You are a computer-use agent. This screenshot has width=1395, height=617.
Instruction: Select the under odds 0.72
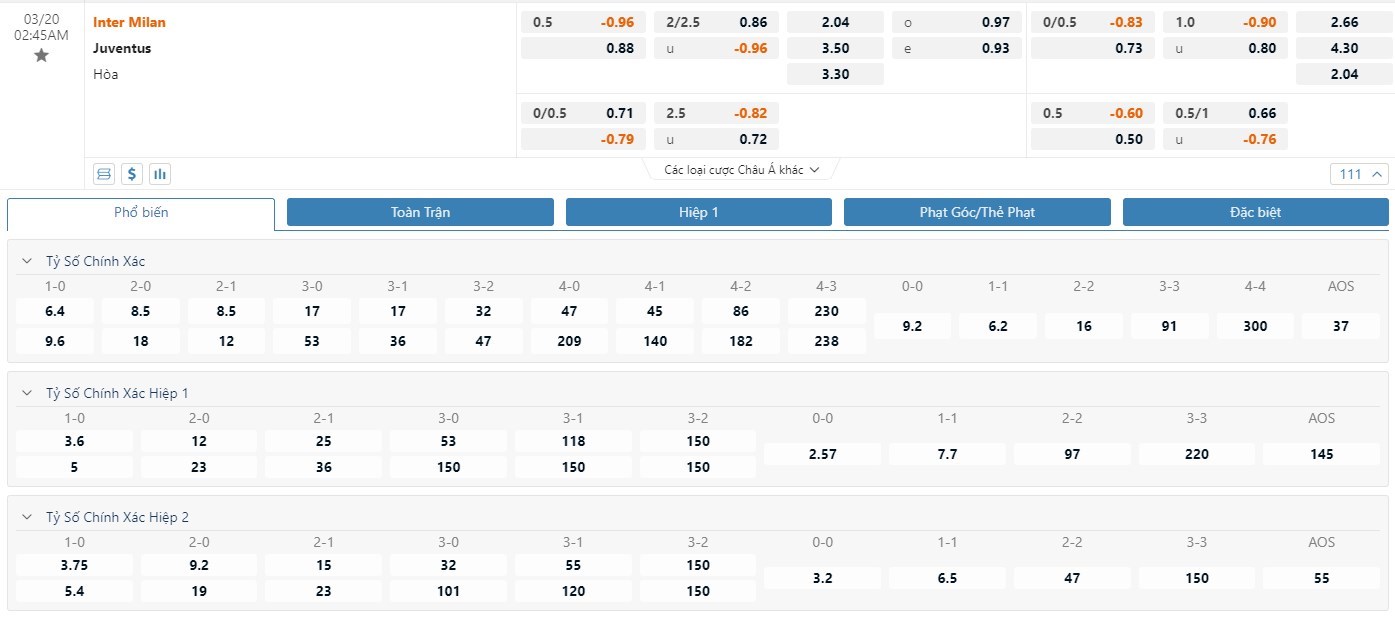coord(717,139)
